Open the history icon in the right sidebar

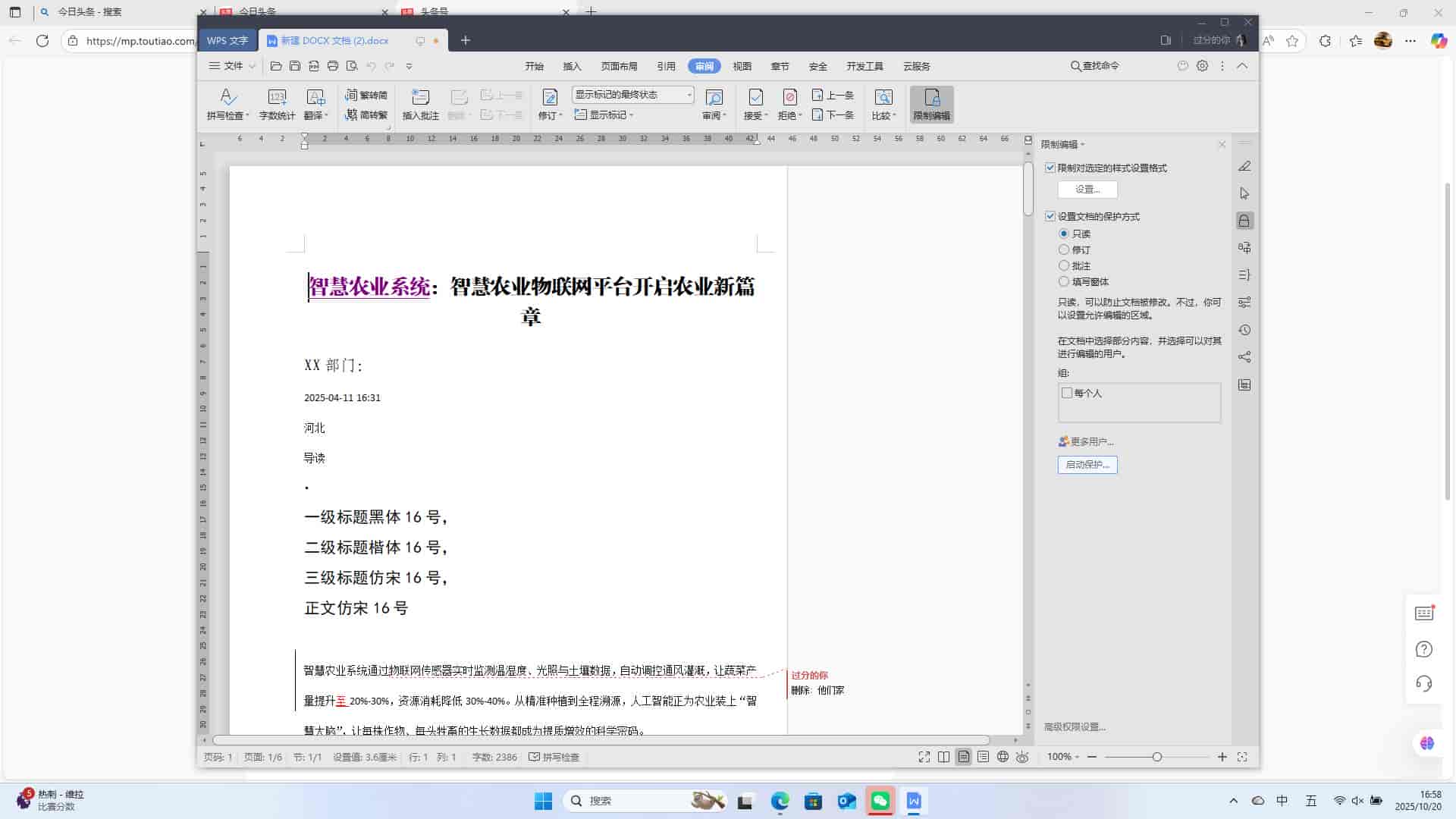(1244, 330)
